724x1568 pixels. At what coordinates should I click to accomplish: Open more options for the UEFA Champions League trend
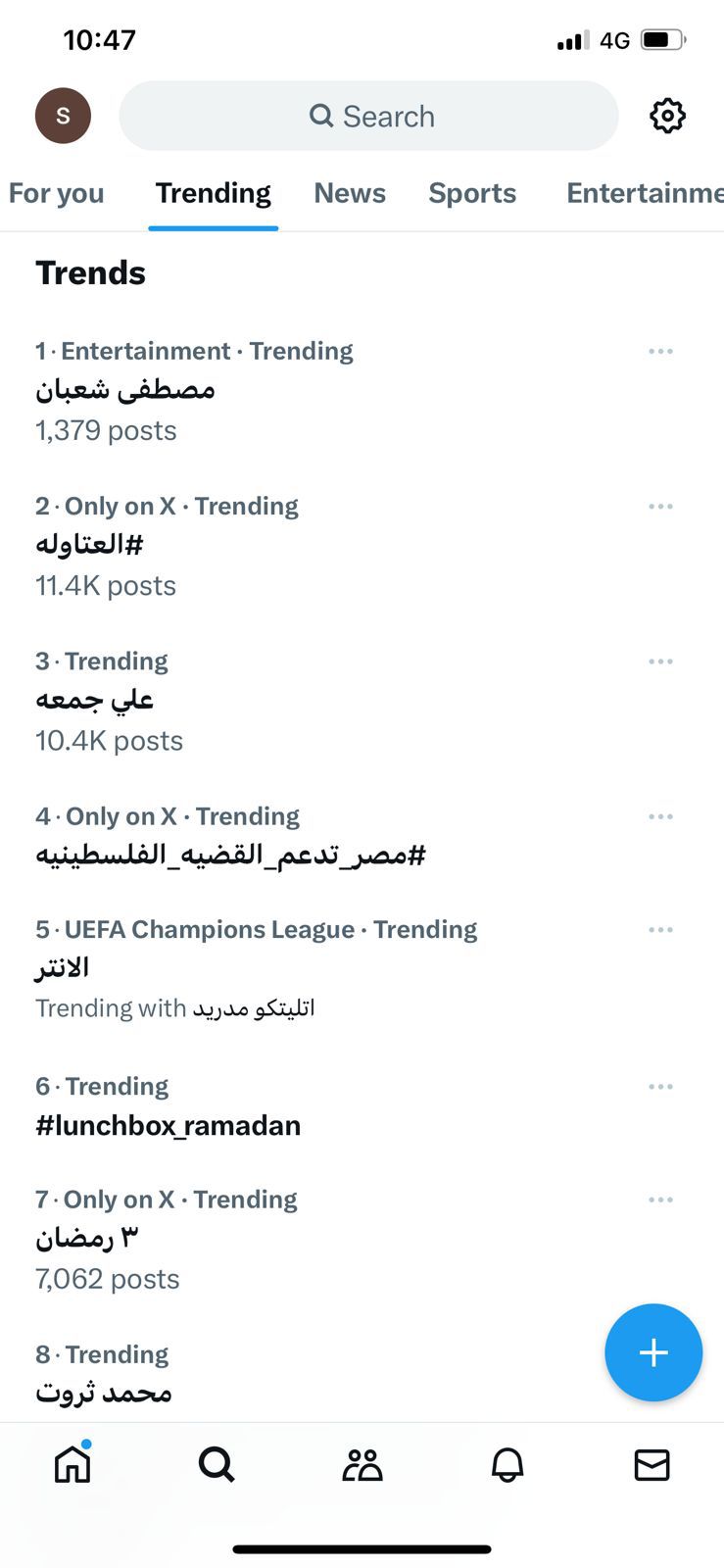click(x=660, y=929)
